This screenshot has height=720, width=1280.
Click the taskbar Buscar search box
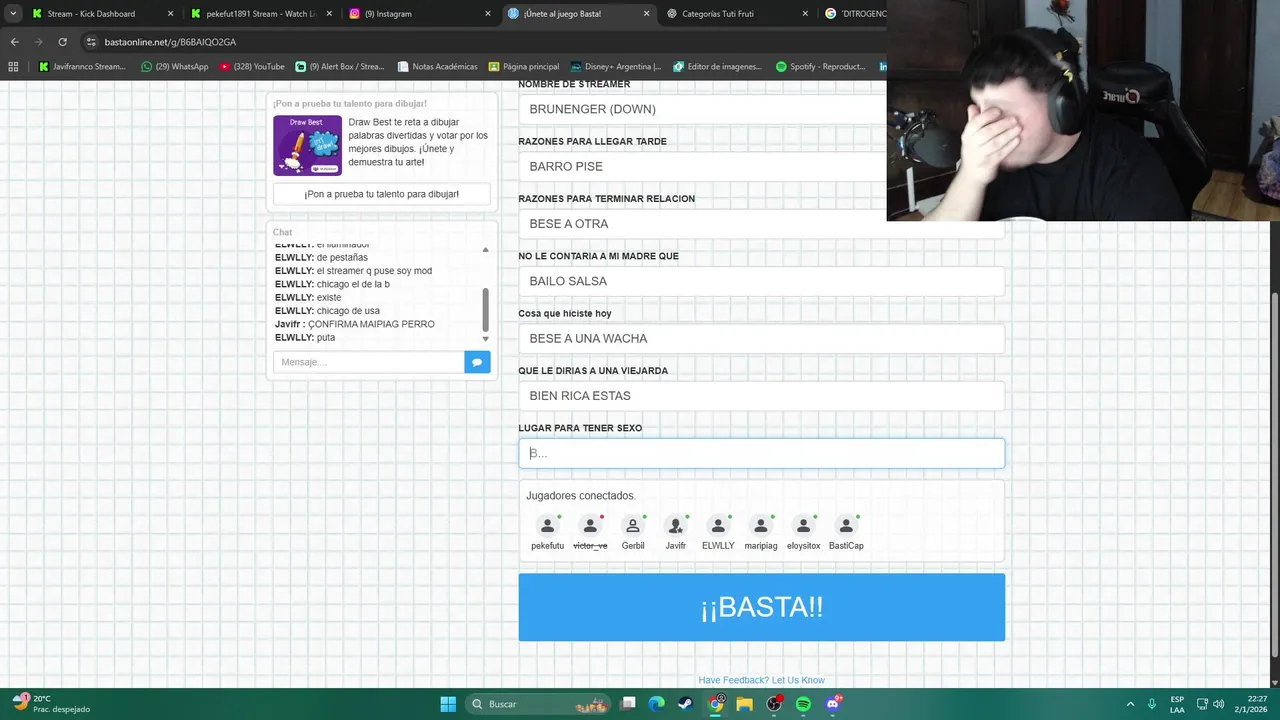pyautogui.click(x=539, y=704)
